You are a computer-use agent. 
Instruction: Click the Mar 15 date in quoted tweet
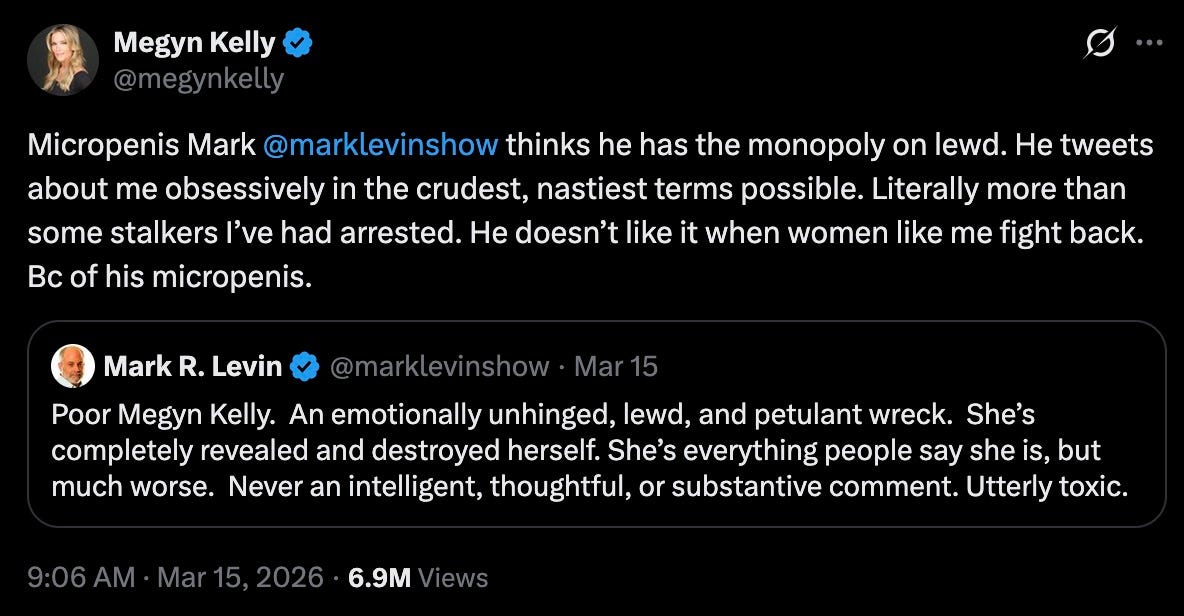pyautogui.click(x=616, y=367)
